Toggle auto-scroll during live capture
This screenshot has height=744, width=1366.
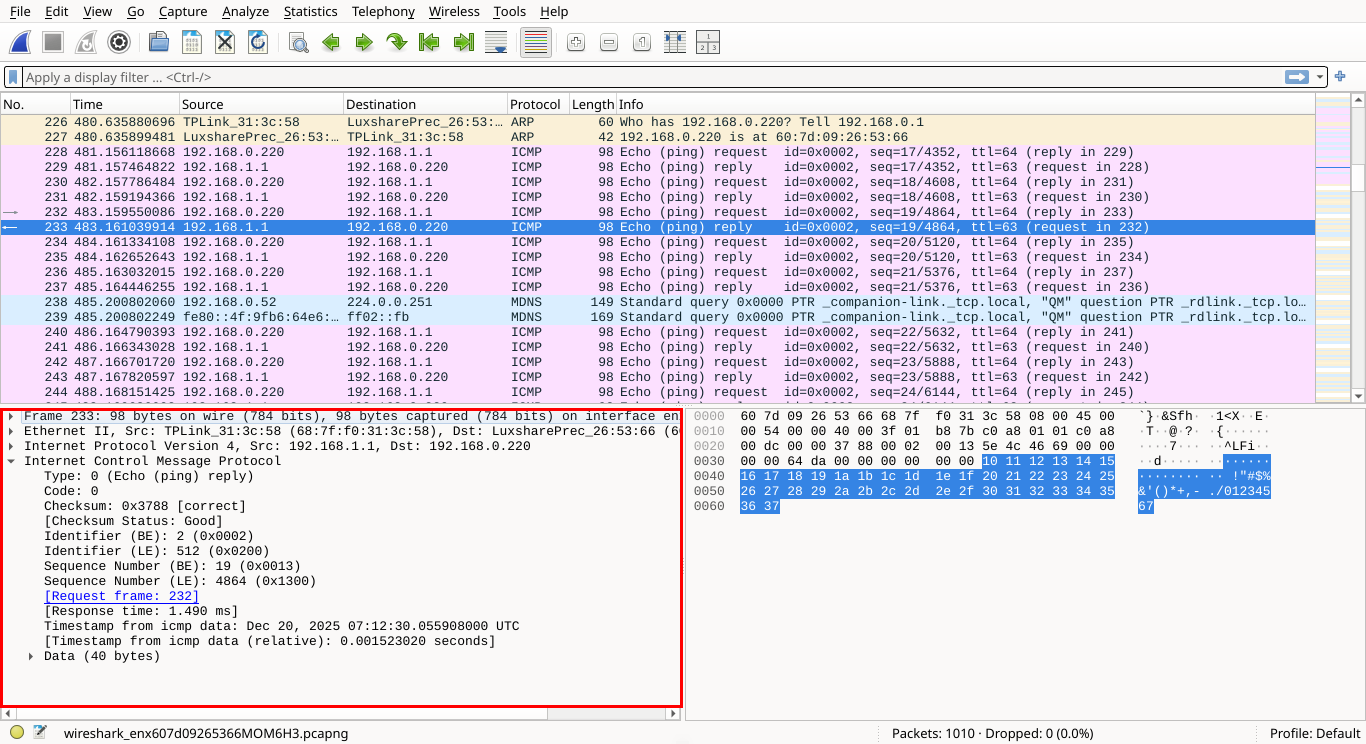496,42
